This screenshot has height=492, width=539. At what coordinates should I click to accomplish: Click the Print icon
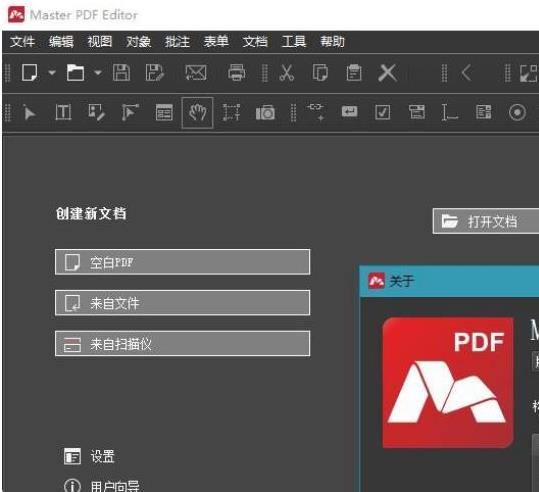pos(237,73)
